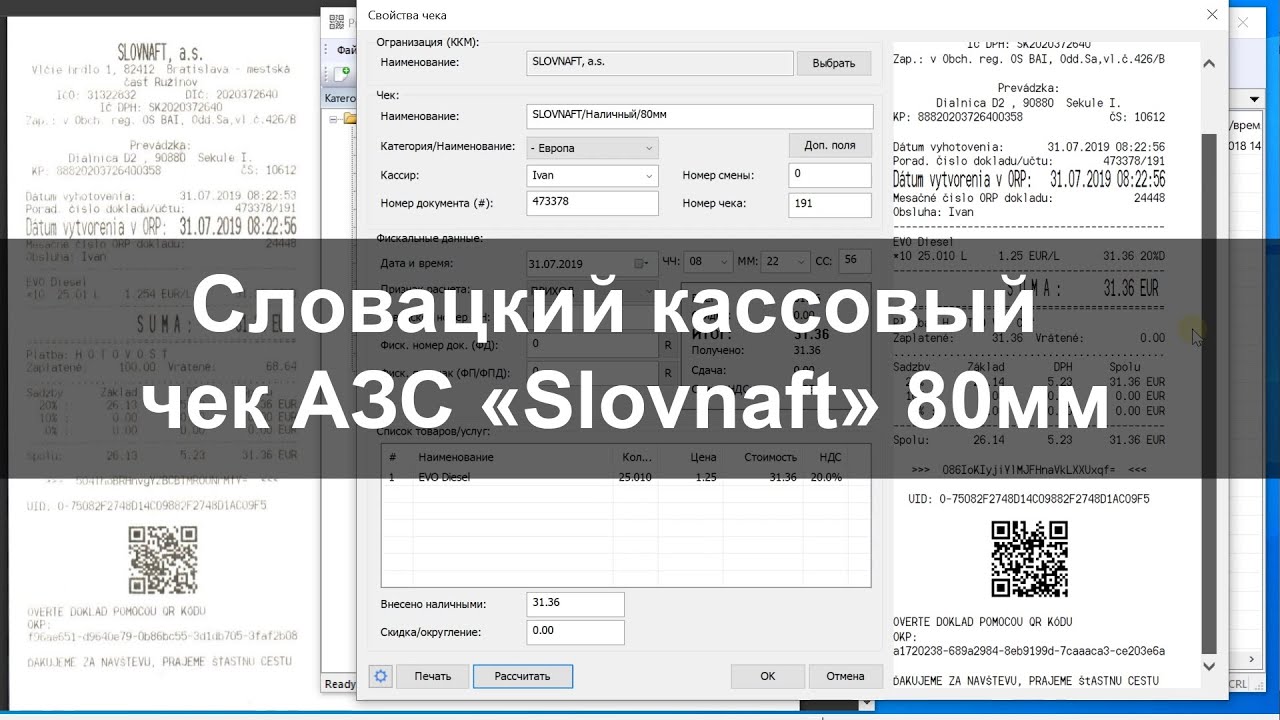The width and height of the screenshot is (1280, 720).
Task: Select the EVO Diesel row in items list
Action: click(626, 478)
